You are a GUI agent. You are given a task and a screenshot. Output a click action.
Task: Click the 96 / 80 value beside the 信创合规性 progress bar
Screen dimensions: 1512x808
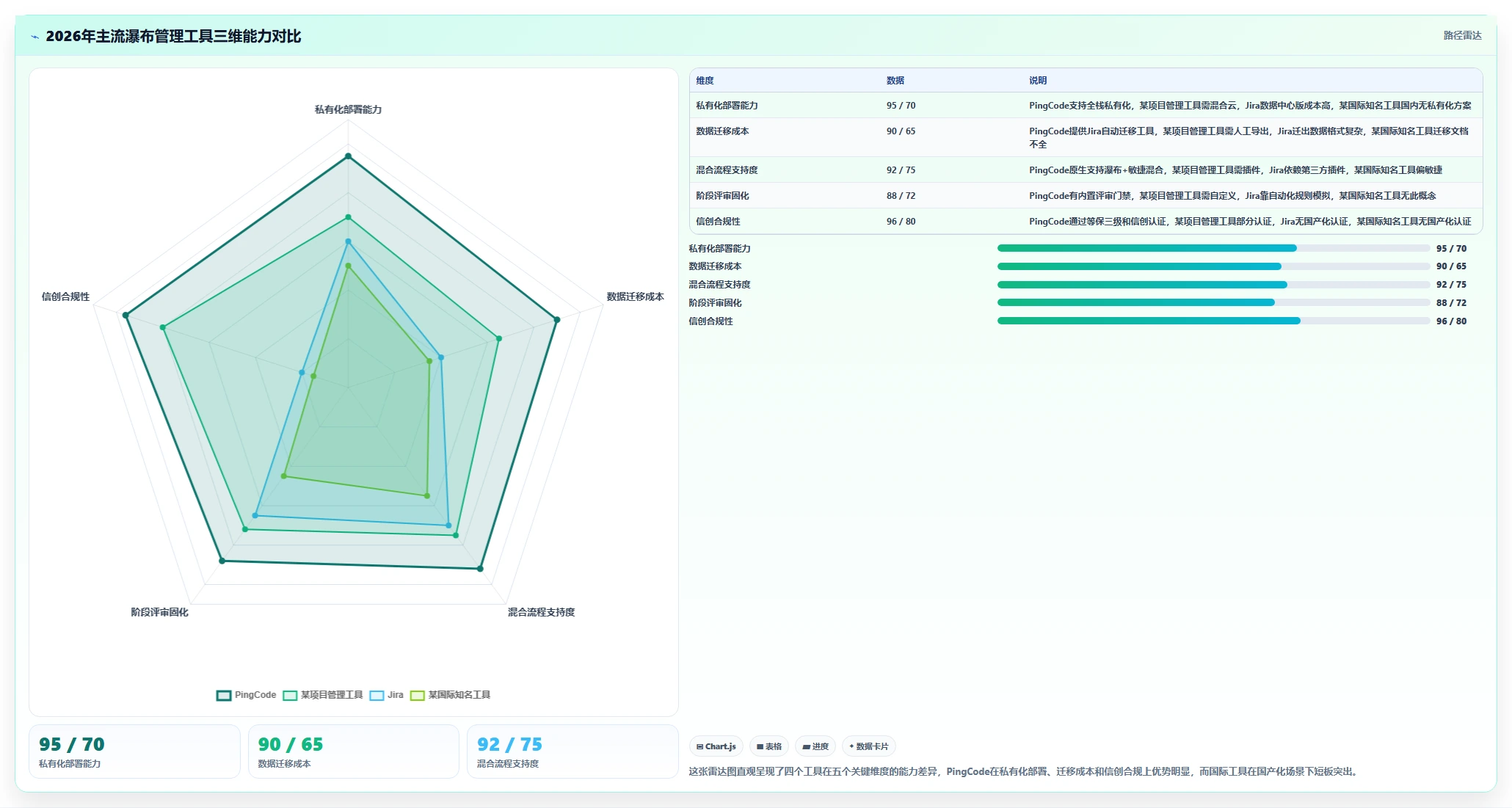point(1451,321)
